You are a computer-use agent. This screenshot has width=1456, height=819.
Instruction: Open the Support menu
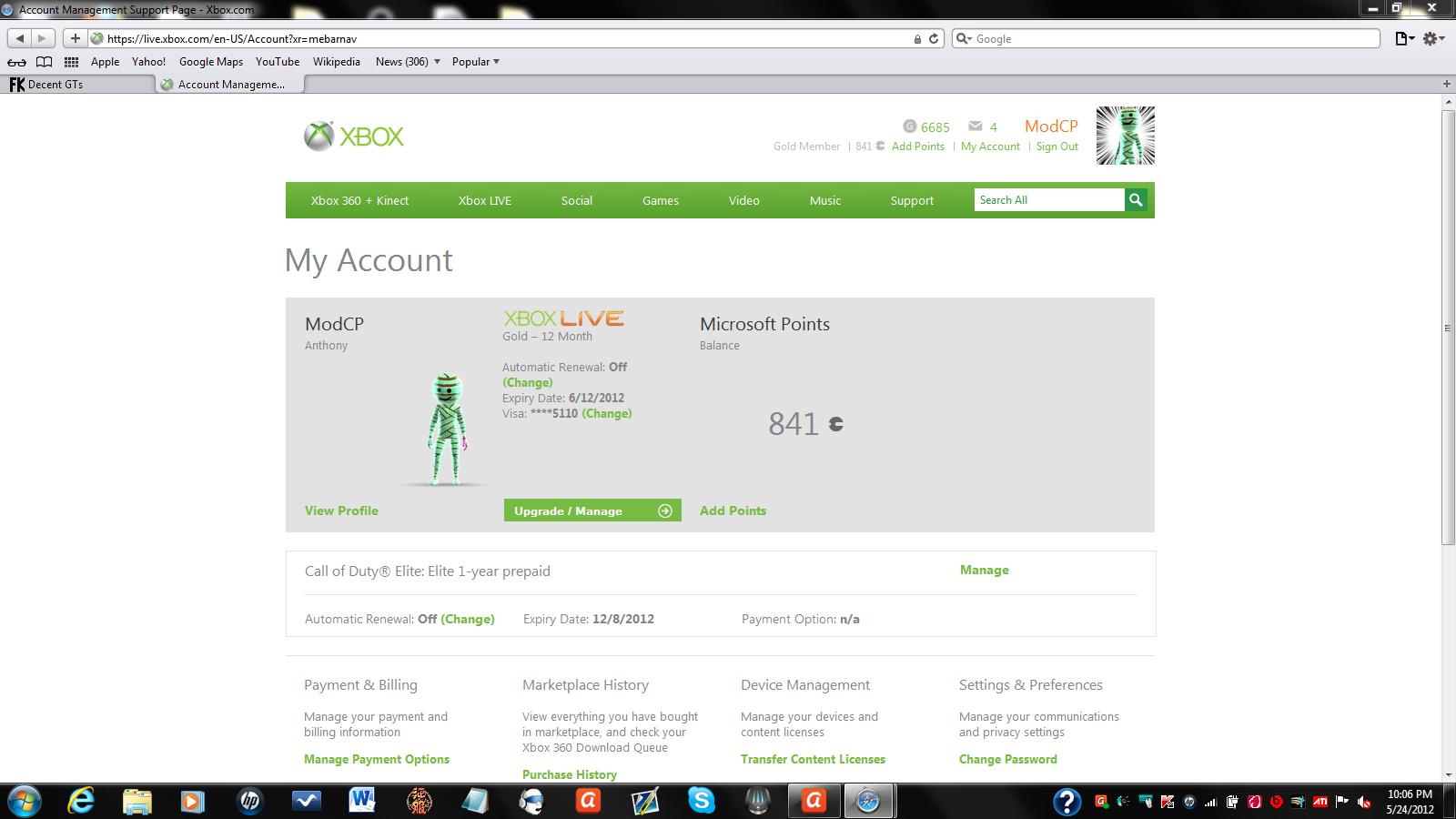point(912,200)
